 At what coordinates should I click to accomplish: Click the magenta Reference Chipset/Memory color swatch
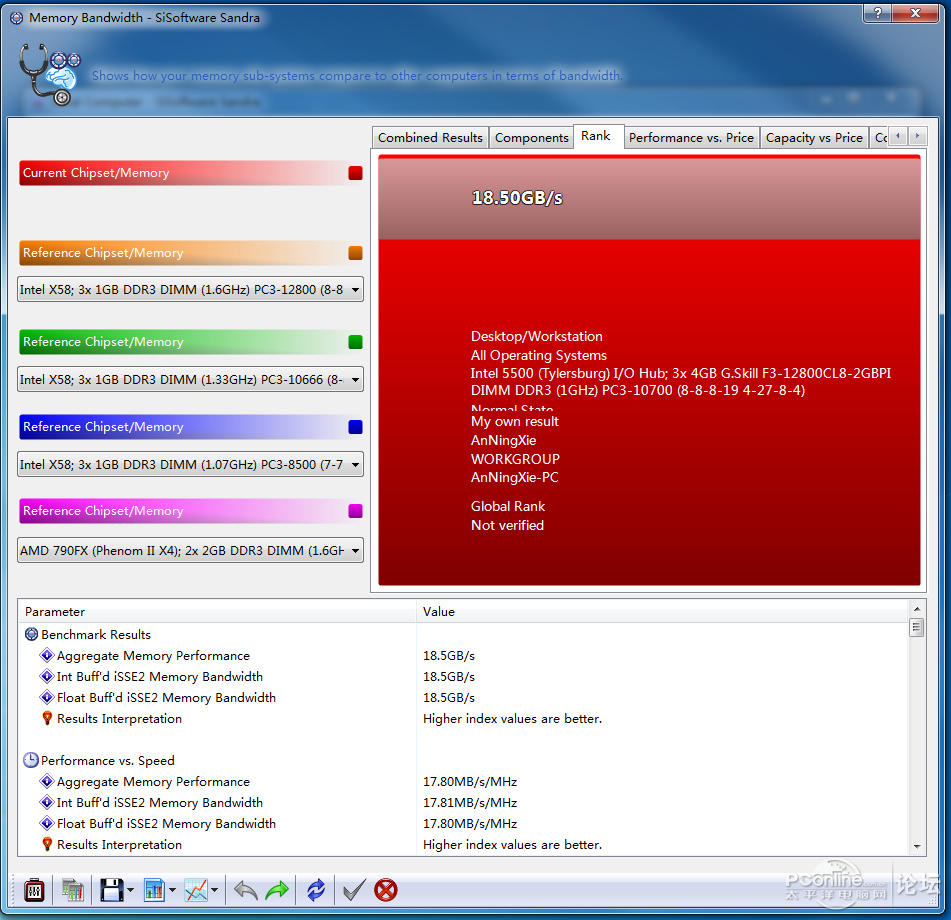(x=355, y=511)
